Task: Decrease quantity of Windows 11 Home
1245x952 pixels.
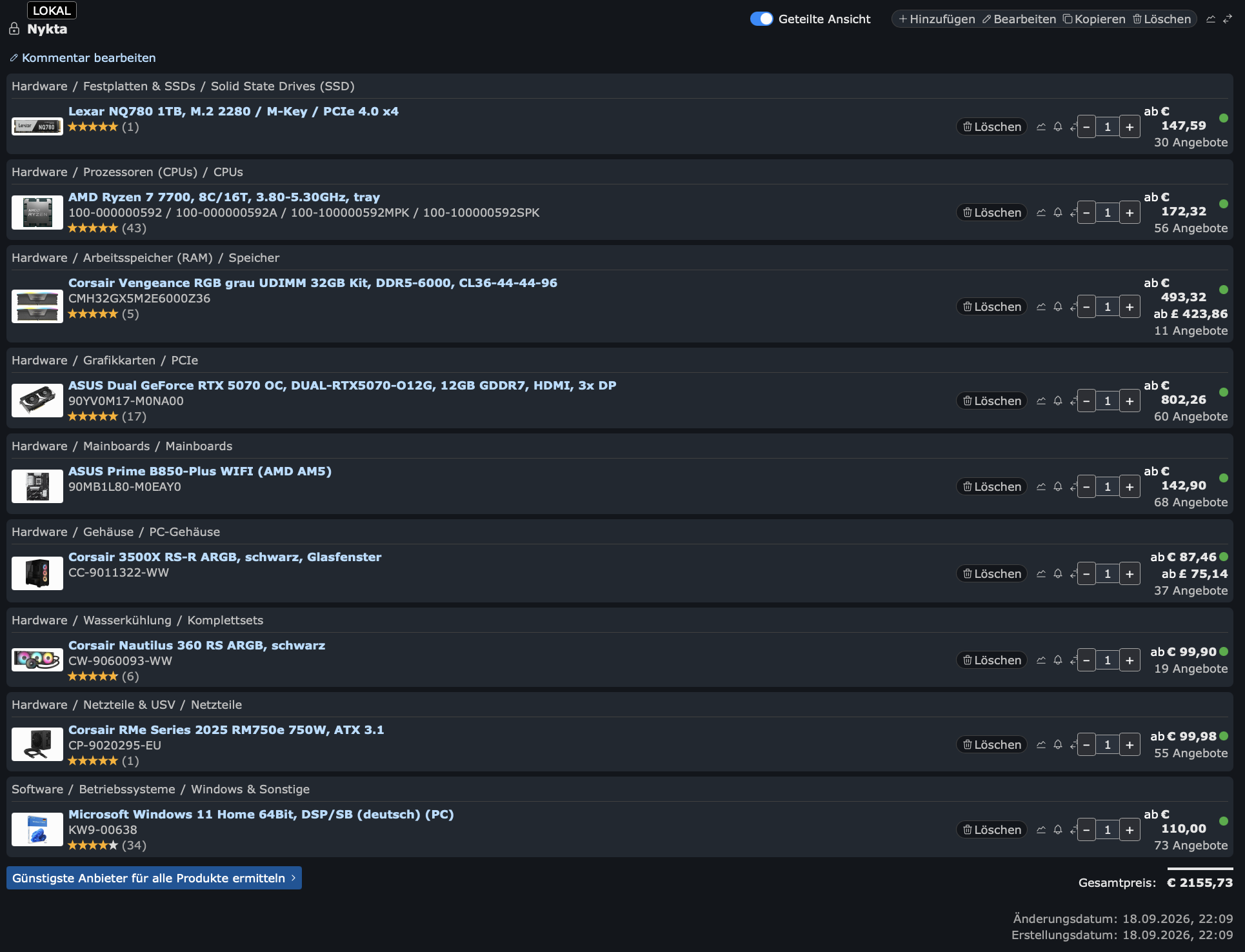Action: point(1087,830)
